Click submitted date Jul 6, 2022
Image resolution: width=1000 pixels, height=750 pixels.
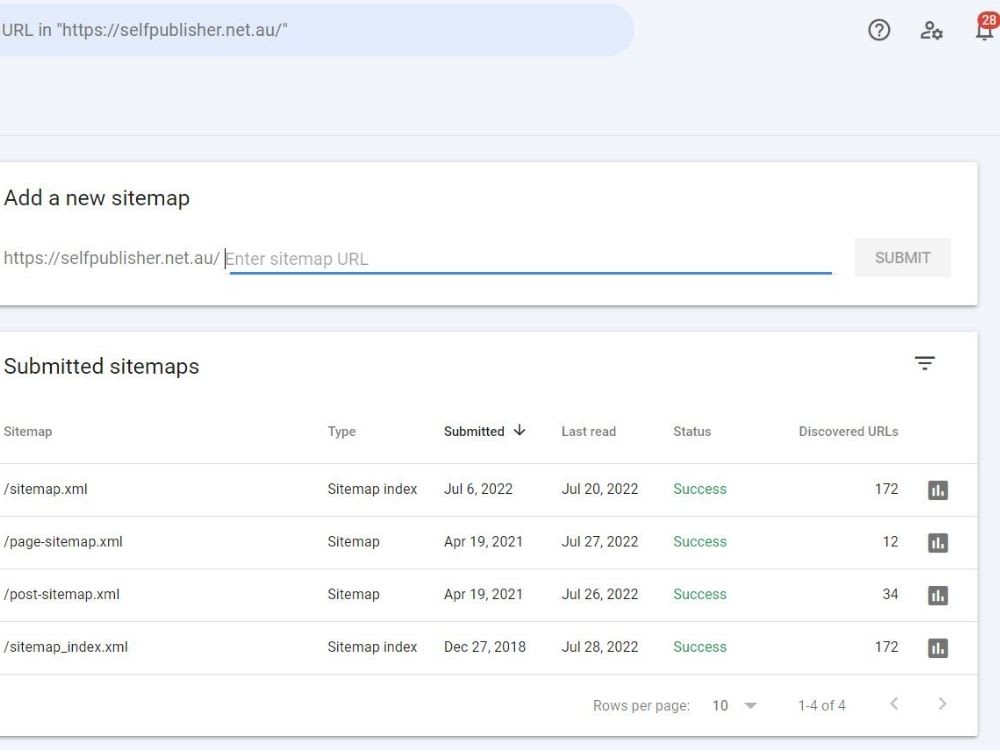click(x=478, y=489)
